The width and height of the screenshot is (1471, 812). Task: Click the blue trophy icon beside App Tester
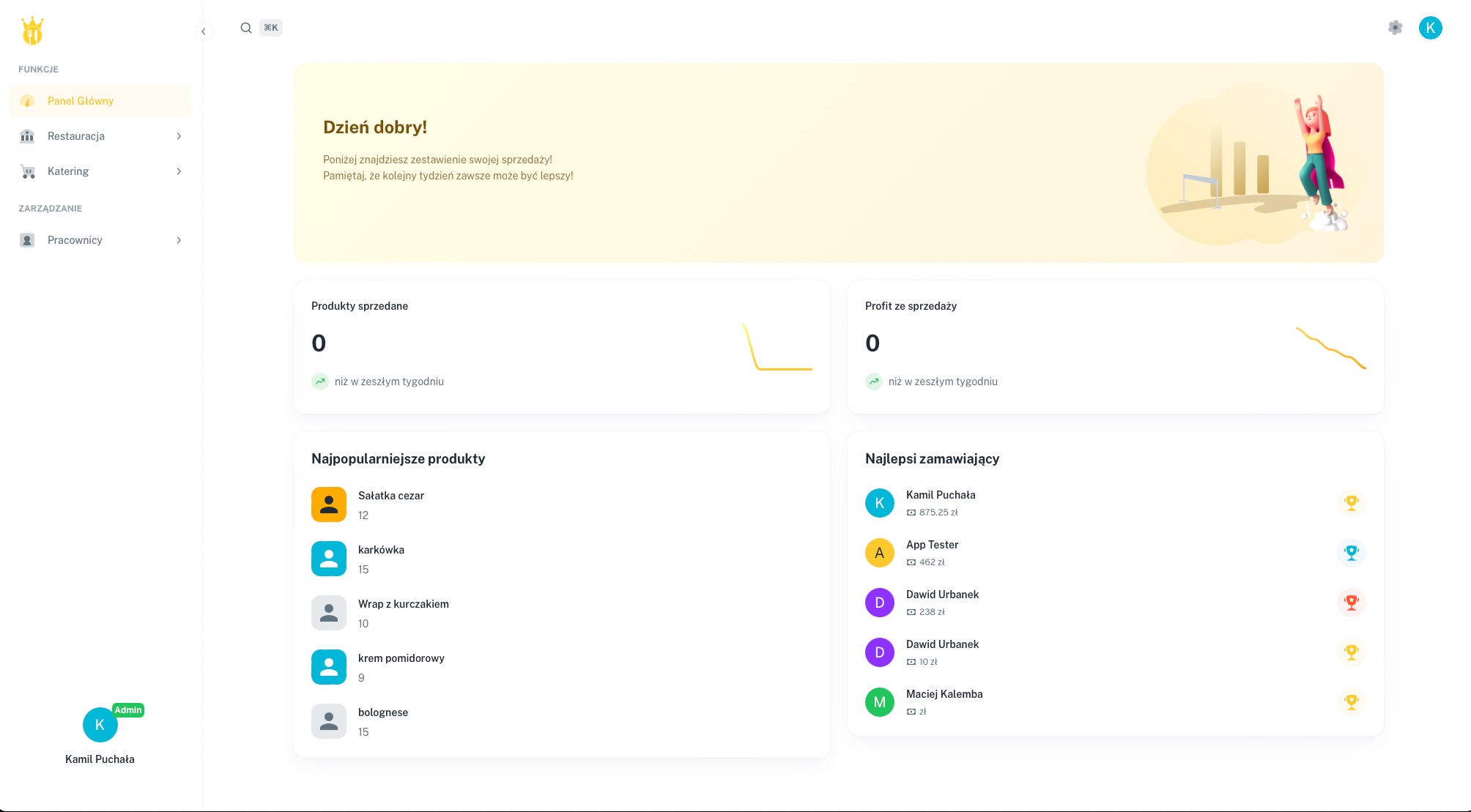(1350, 553)
